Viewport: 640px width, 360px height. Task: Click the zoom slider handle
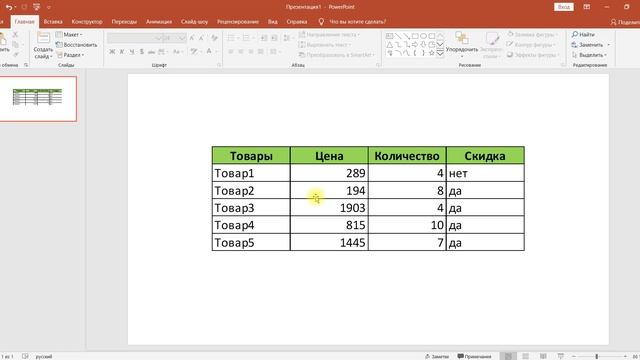coord(596,356)
